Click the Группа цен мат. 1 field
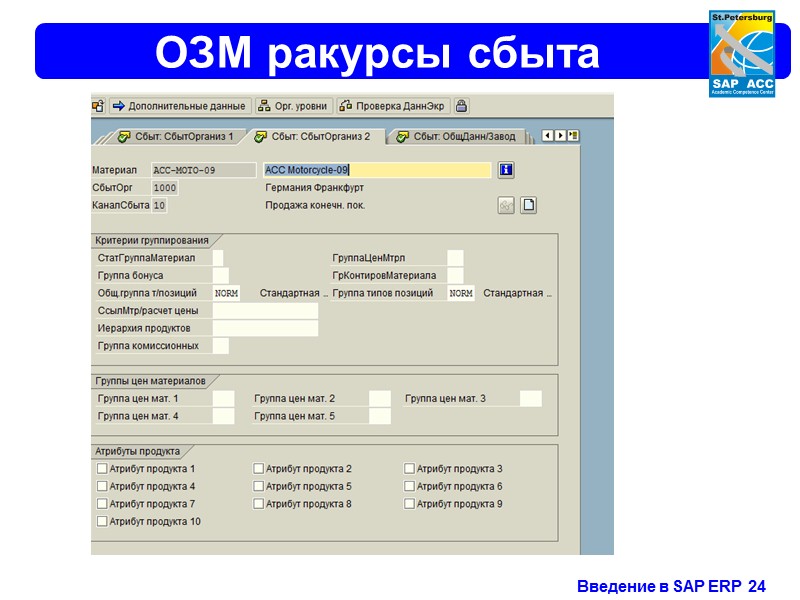 (223, 398)
